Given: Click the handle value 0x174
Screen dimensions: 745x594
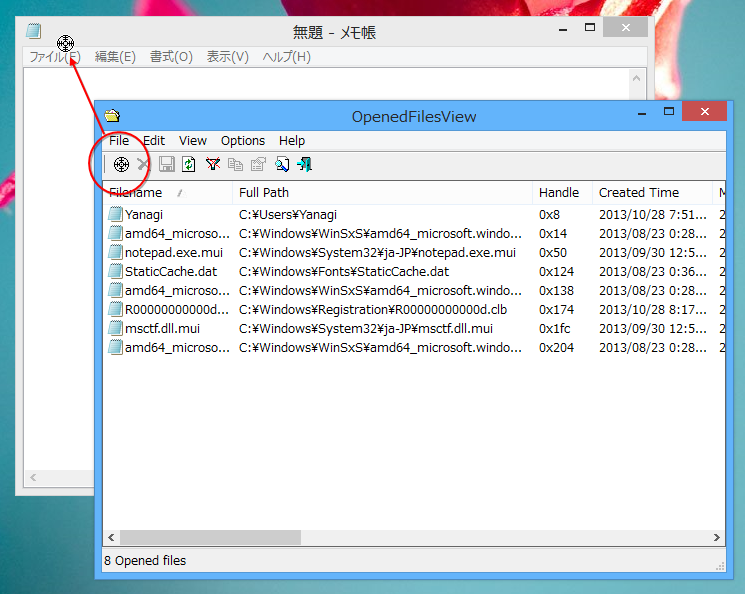Looking at the screenshot, I should (556, 310).
